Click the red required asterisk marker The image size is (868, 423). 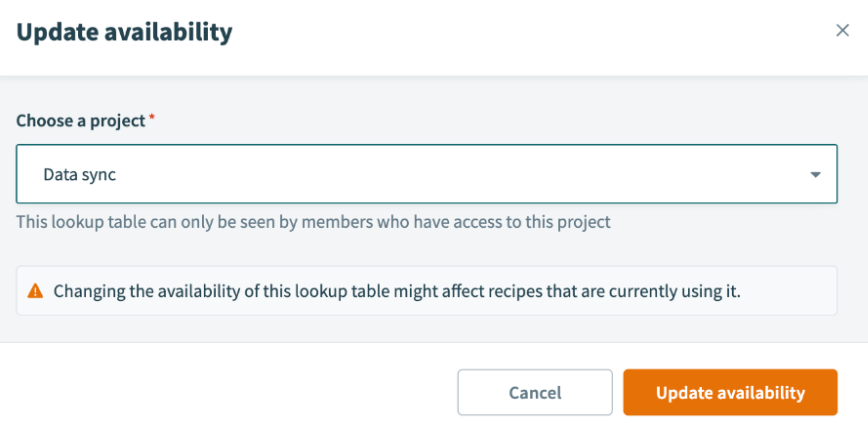tap(152, 119)
